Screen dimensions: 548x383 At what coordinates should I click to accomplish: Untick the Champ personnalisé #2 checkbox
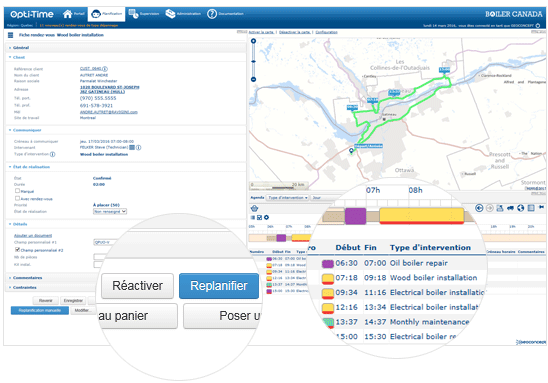pos(17,250)
